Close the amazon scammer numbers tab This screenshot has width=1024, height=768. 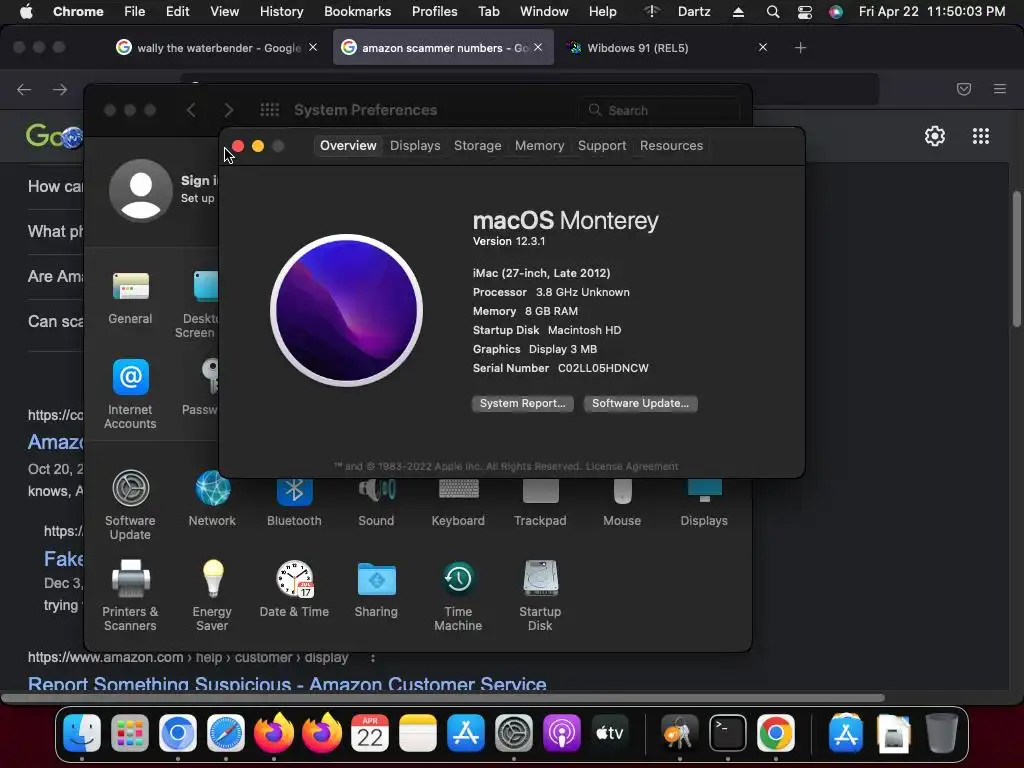[537, 48]
